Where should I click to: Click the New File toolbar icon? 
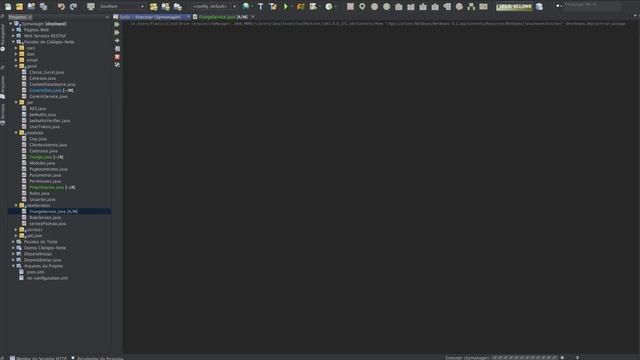(8, 7)
